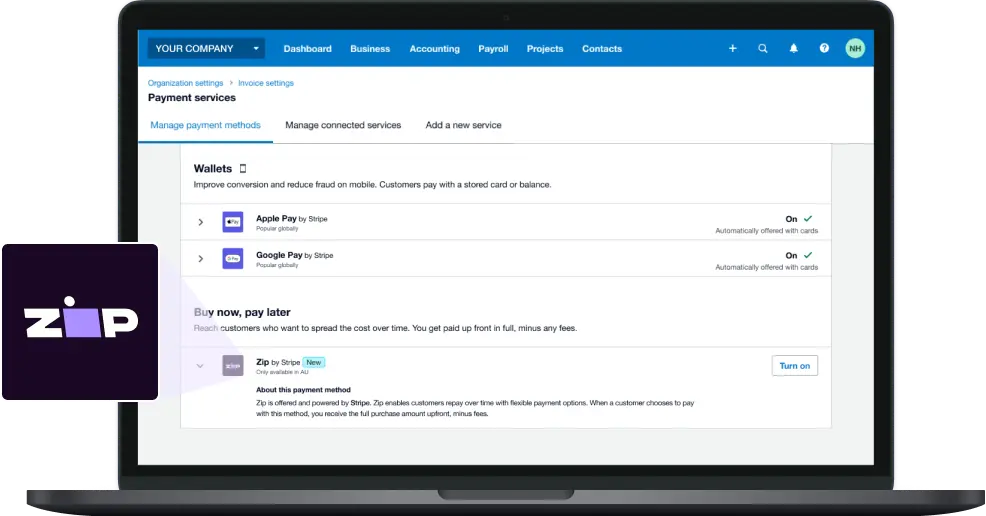986x516 pixels.
Task: Click Google Pay's Automatically offered with cards text
Action: [x=767, y=267]
